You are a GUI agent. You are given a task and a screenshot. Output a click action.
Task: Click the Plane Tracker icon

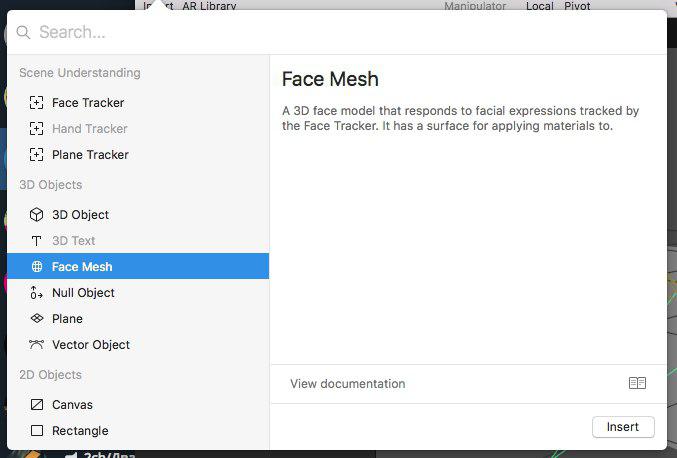pyautogui.click(x=37, y=155)
